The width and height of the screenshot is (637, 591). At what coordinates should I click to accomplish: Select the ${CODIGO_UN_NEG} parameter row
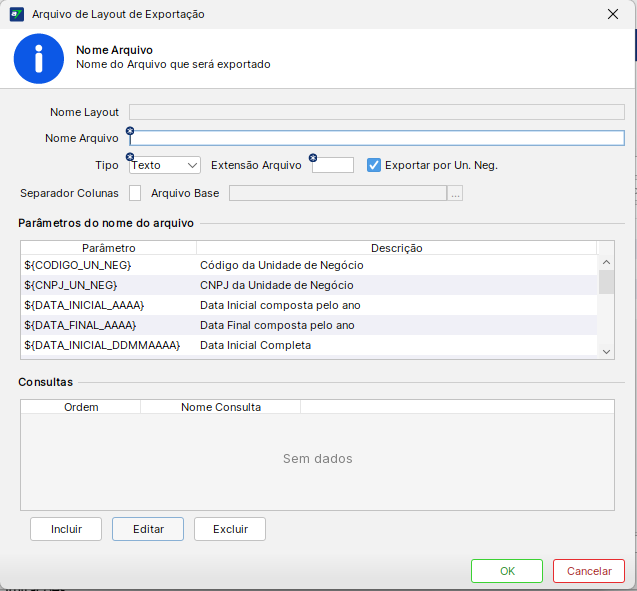[78, 265]
